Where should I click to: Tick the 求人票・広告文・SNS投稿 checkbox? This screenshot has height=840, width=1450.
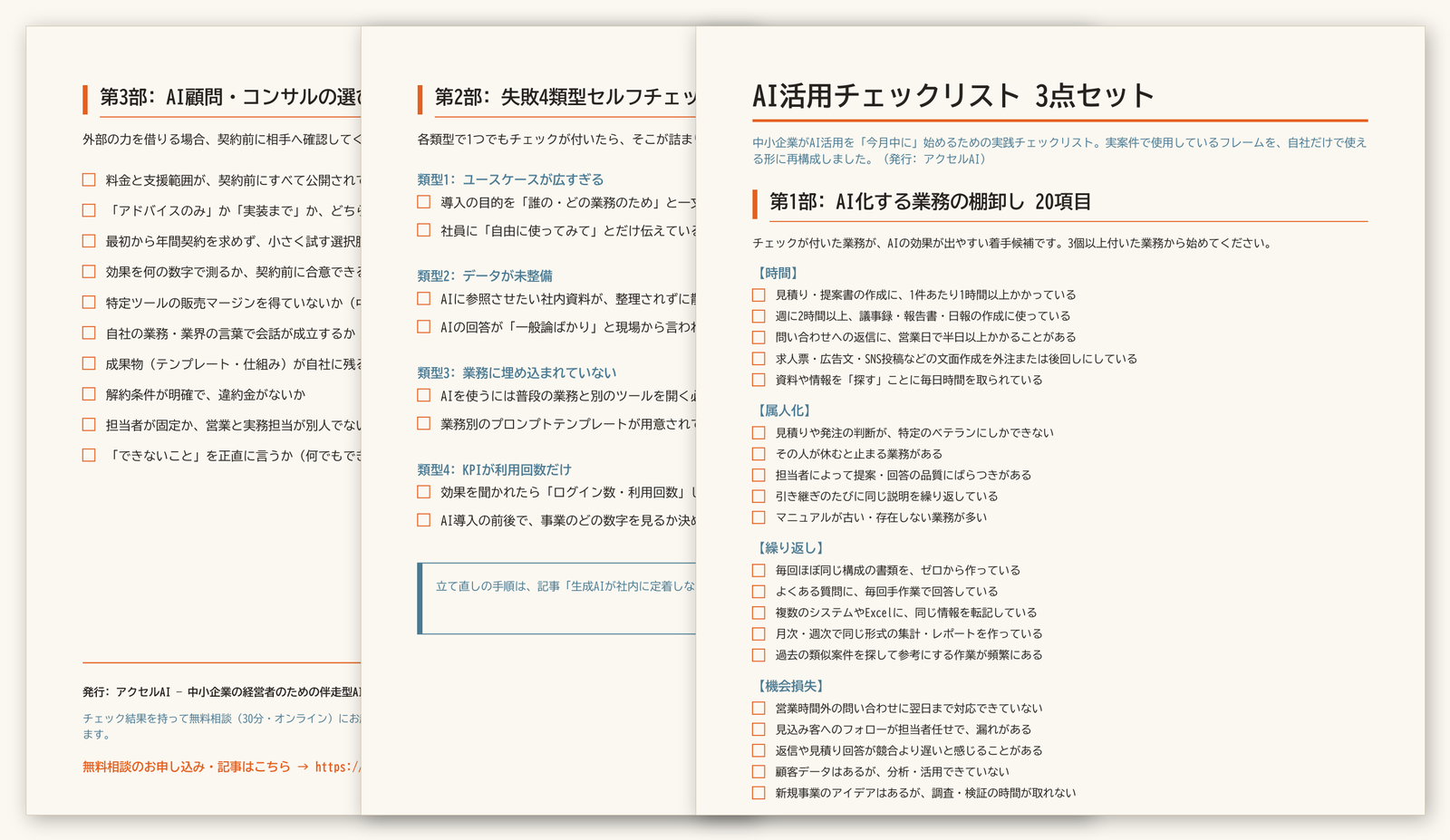[759, 359]
